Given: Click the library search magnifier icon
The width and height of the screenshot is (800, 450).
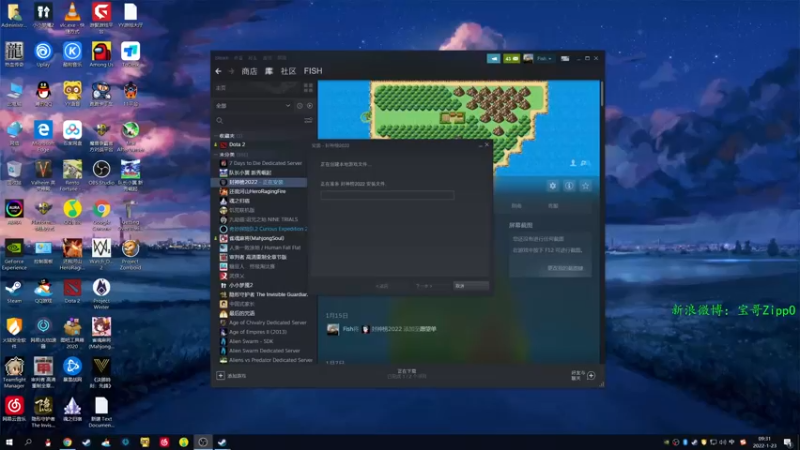Looking at the screenshot, I should tap(219, 120).
